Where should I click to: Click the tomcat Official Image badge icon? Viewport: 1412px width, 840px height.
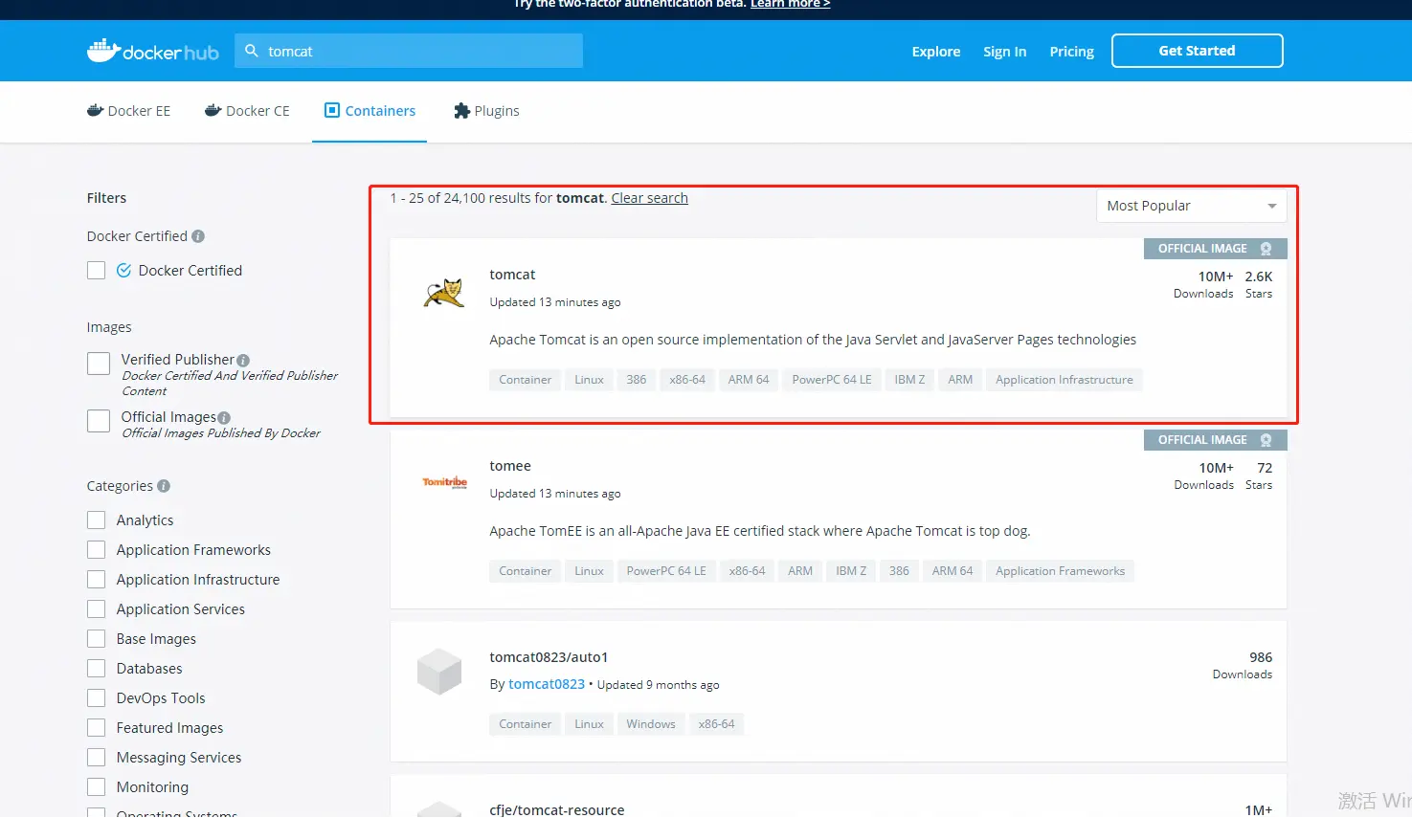tap(1266, 249)
